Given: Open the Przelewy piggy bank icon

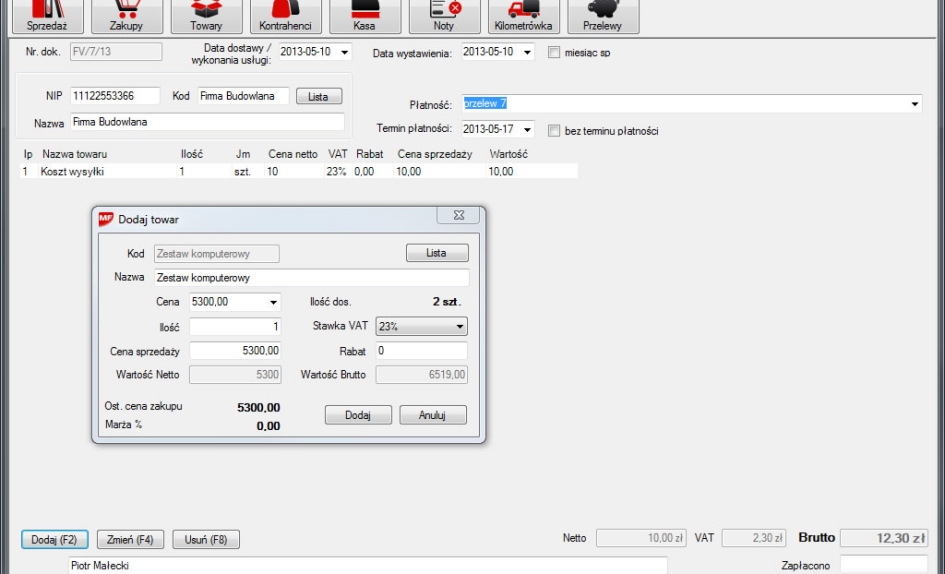Looking at the screenshot, I should click(602, 15).
